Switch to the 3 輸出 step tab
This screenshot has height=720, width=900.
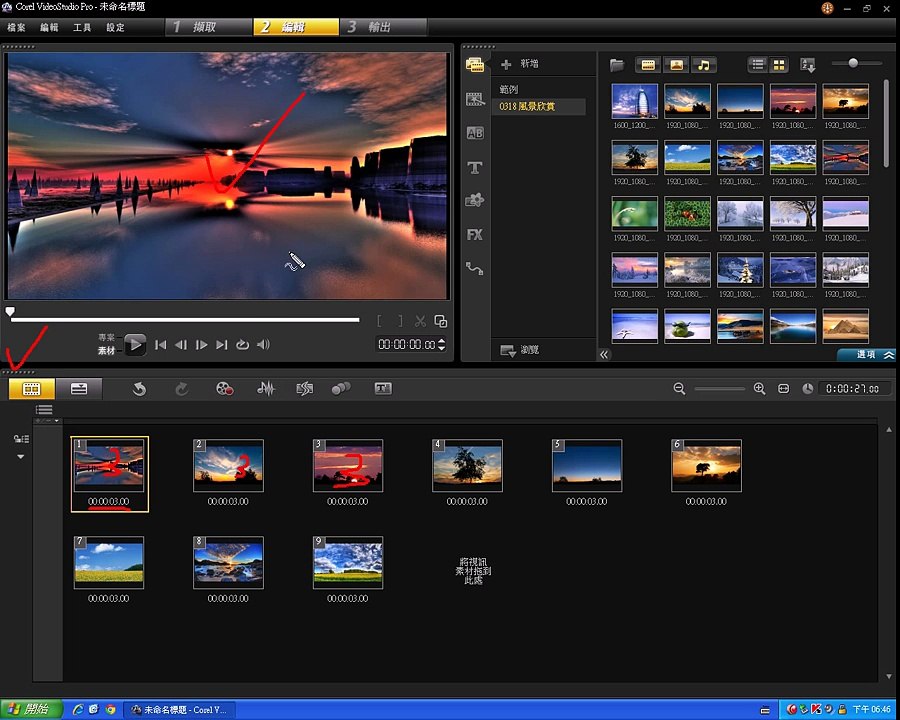click(383, 27)
